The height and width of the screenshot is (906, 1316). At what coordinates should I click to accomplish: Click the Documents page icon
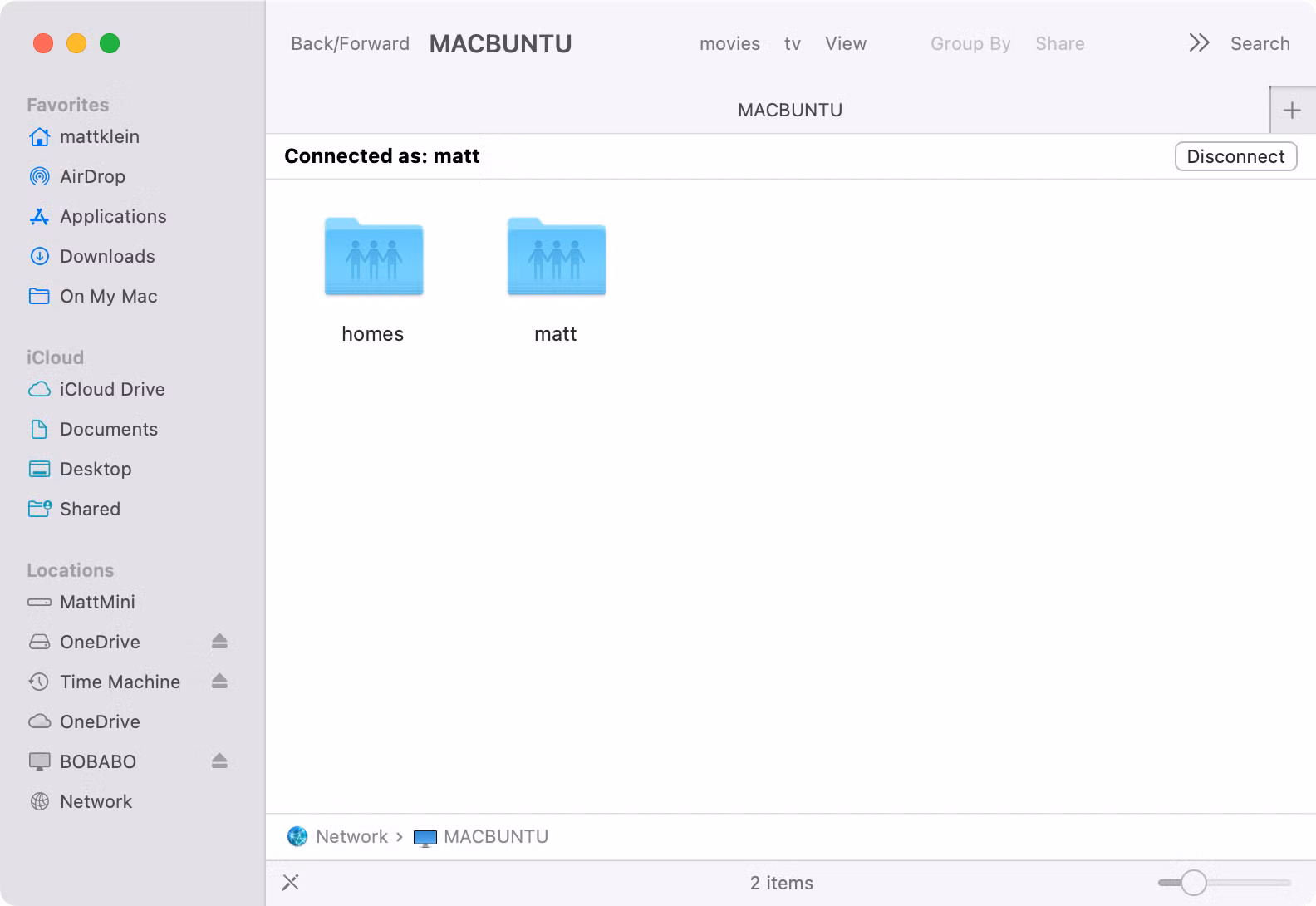[x=39, y=429]
